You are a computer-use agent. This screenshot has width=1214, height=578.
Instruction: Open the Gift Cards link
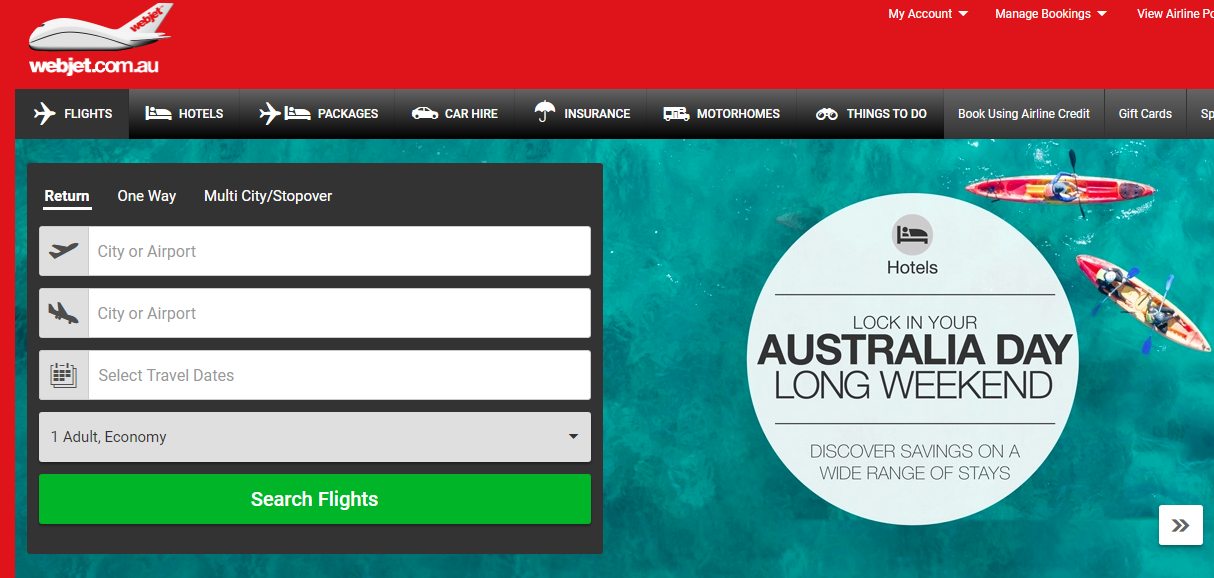(1145, 114)
